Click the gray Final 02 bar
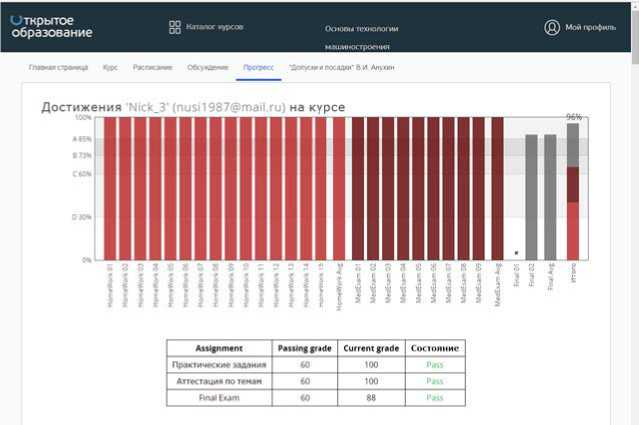This screenshot has width=639, height=425. (x=532, y=197)
